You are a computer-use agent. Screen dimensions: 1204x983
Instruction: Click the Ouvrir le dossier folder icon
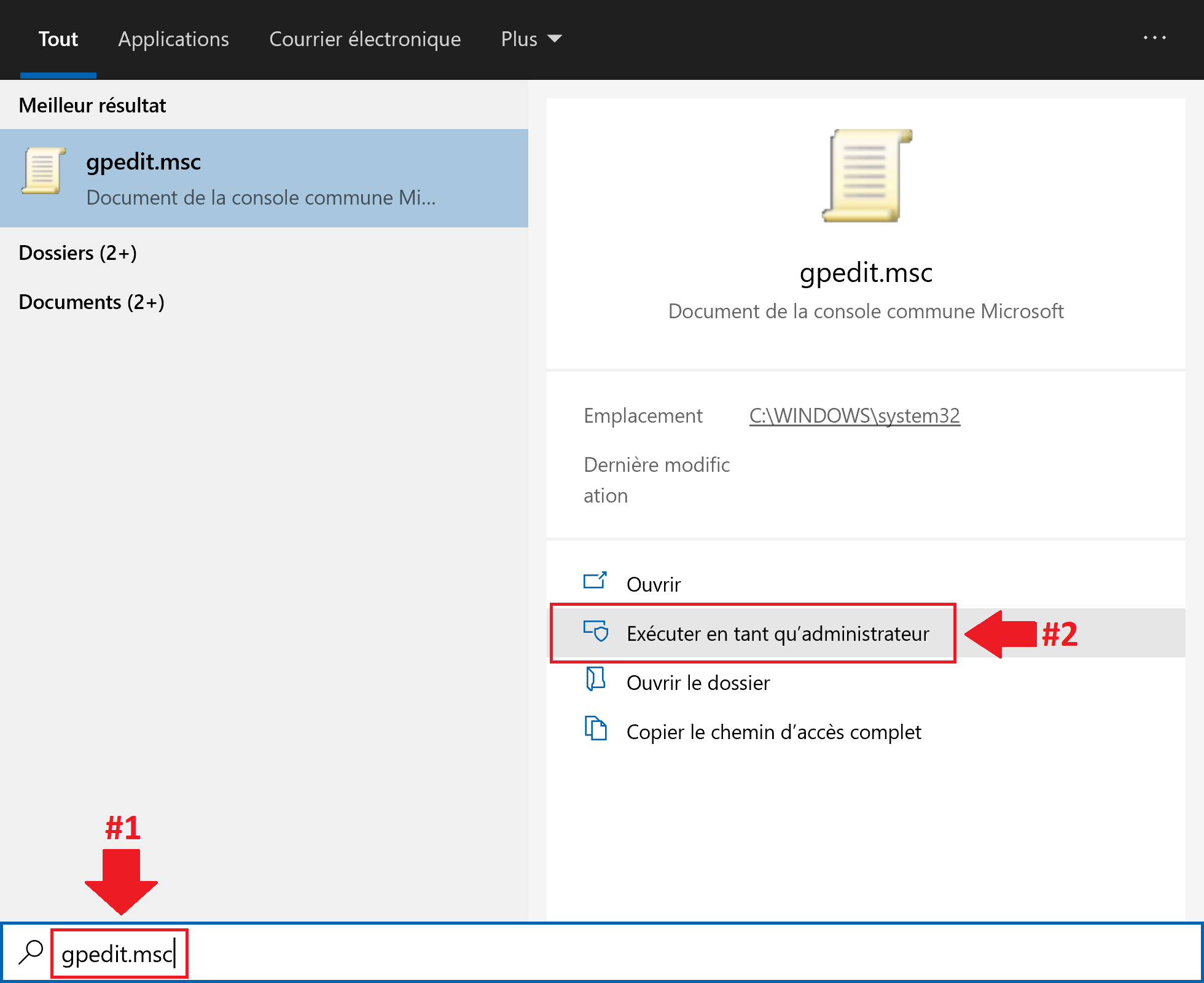[595, 679]
